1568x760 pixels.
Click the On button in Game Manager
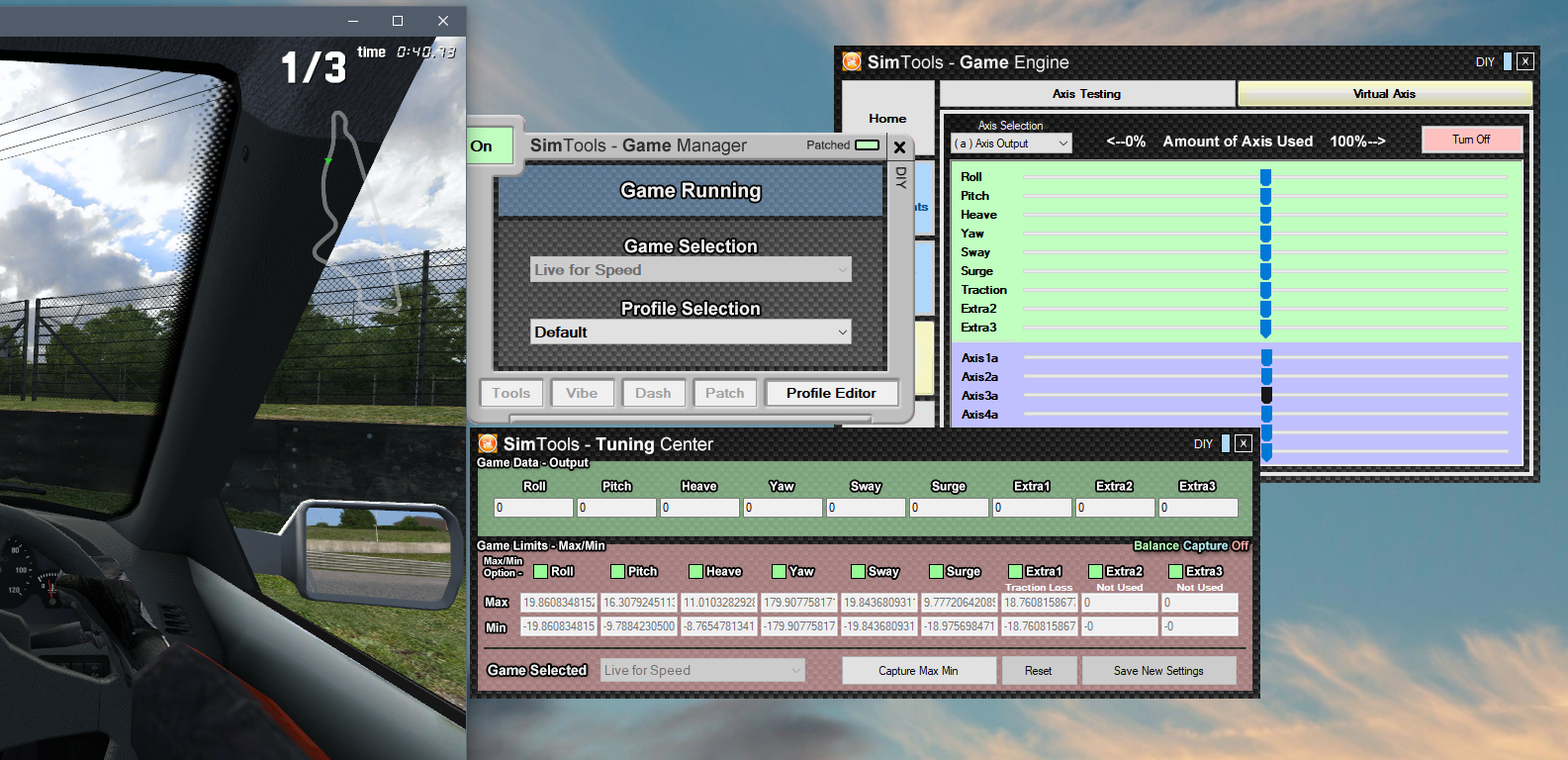point(490,145)
